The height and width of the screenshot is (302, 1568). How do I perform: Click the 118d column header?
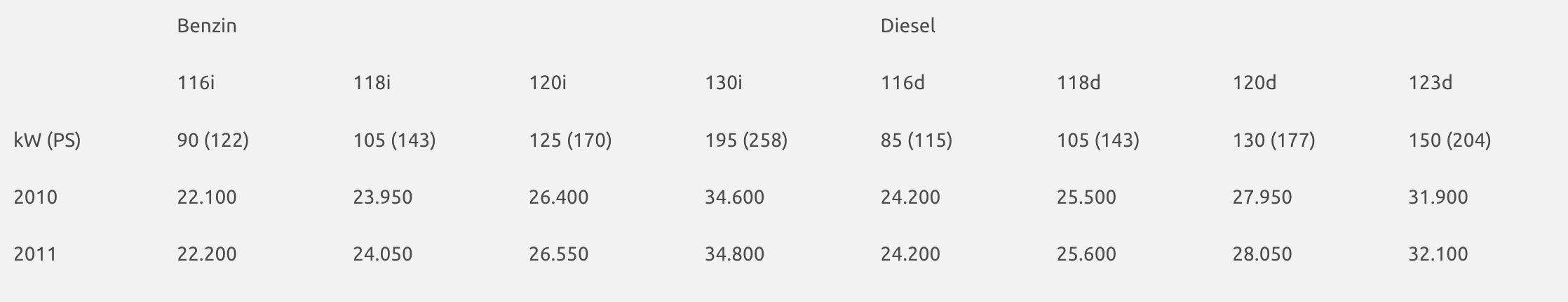(x=1079, y=83)
